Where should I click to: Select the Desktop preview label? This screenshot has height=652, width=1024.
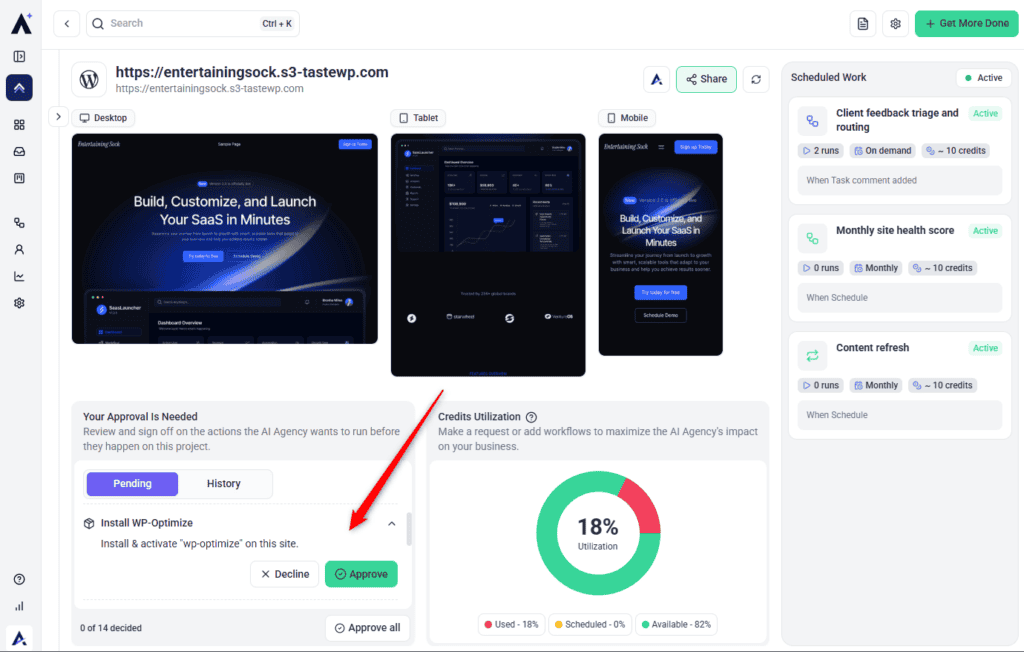coord(104,118)
